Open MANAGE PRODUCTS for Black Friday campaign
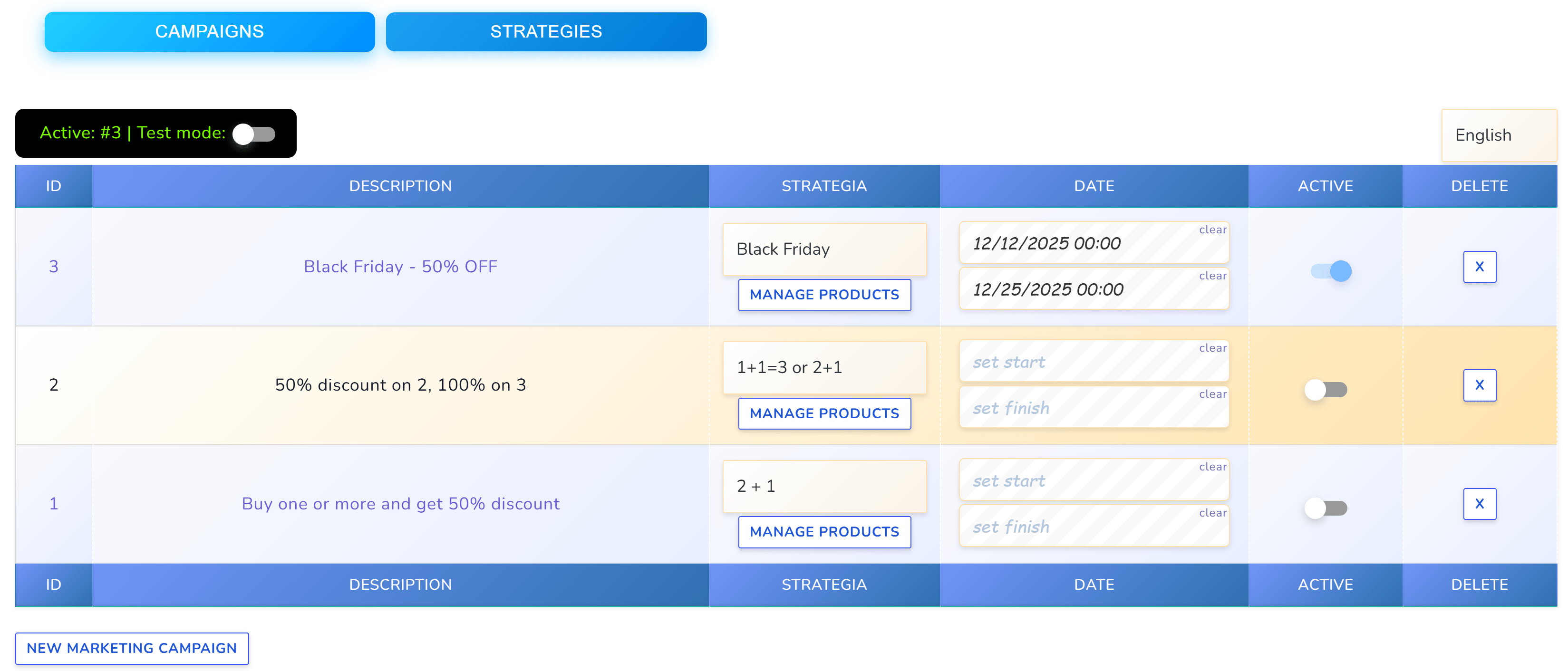Viewport: 1568px width, 671px height. pos(824,295)
